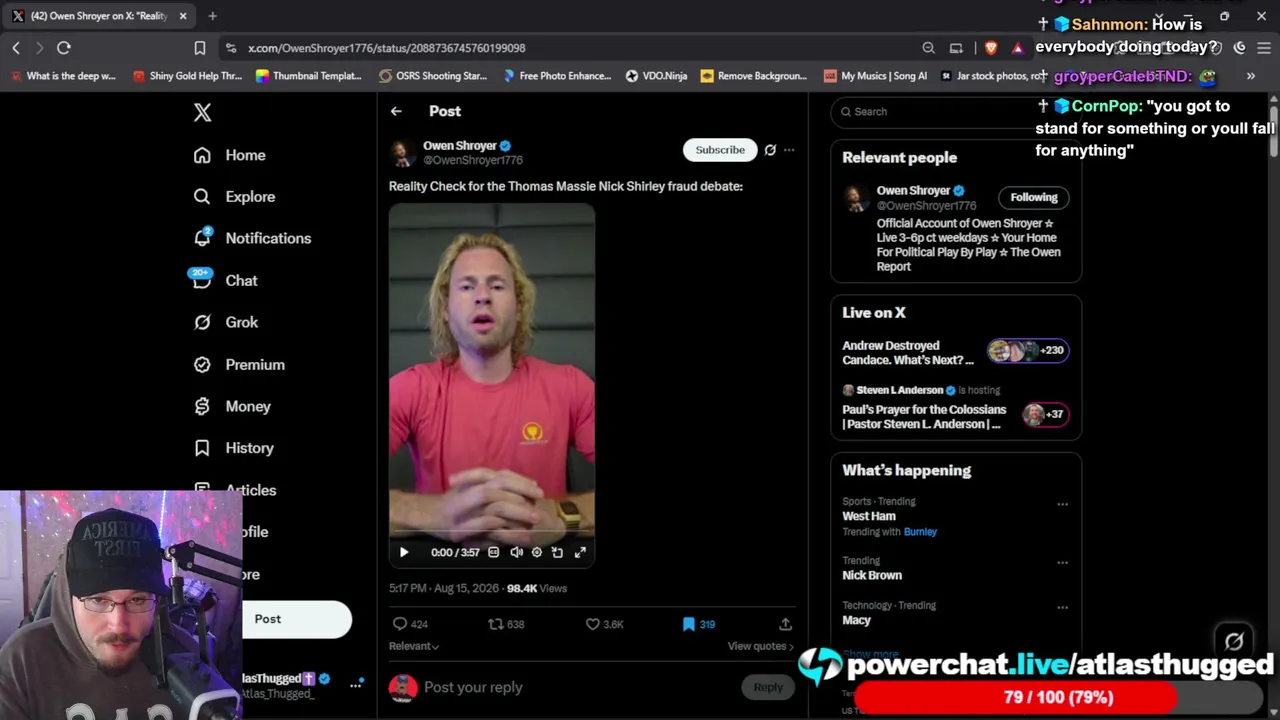This screenshot has height=720, width=1280.
Task: Click the browser back arrow
Action: click(16, 48)
